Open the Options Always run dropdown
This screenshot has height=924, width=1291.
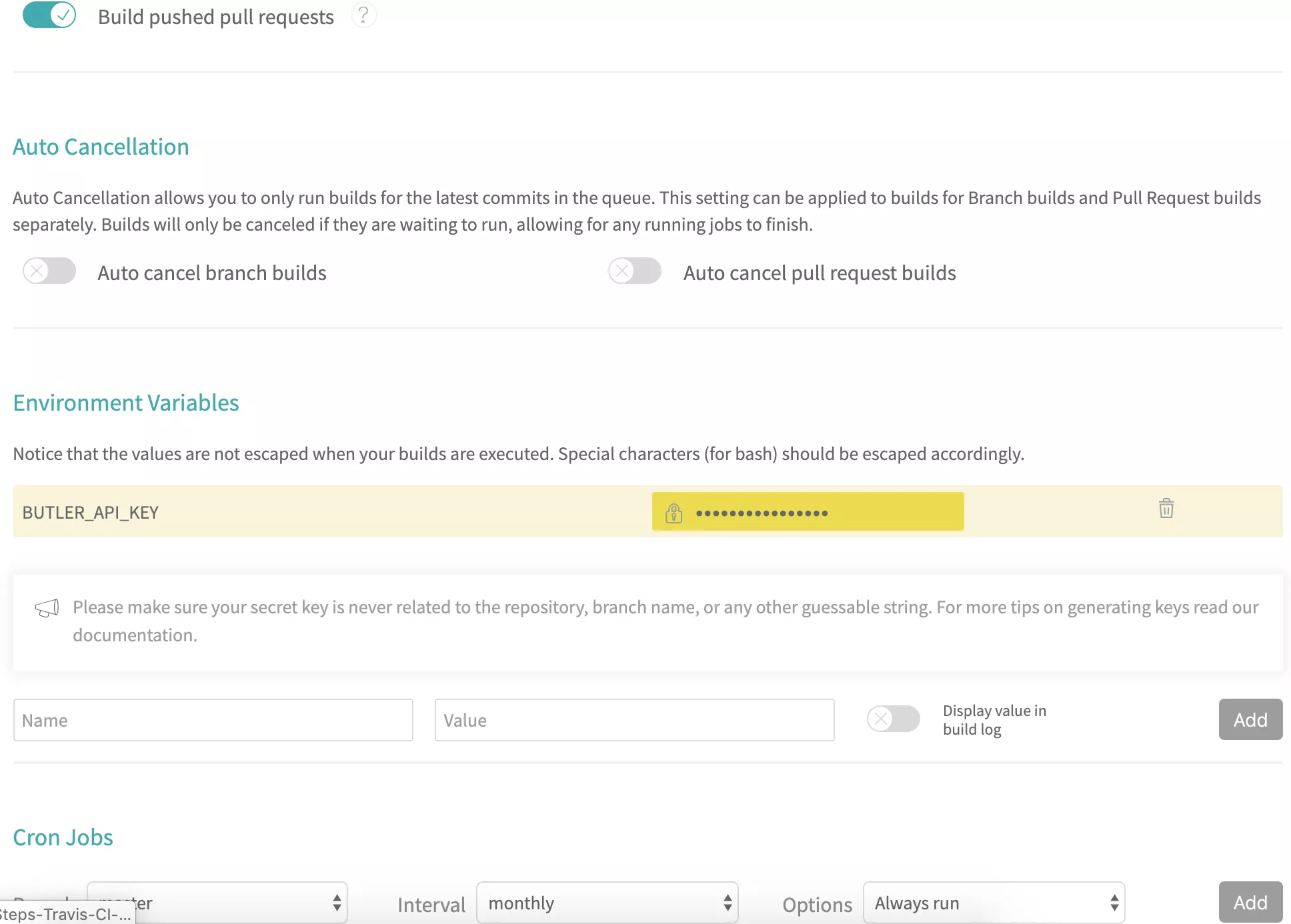click(x=994, y=903)
